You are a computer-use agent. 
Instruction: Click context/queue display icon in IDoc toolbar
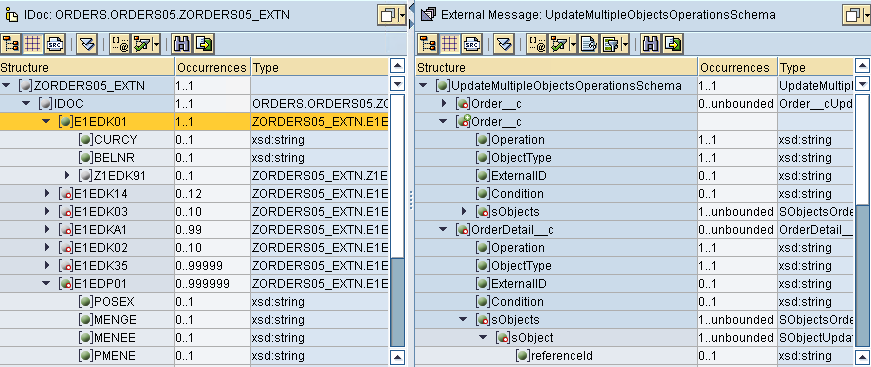pos(119,44)
